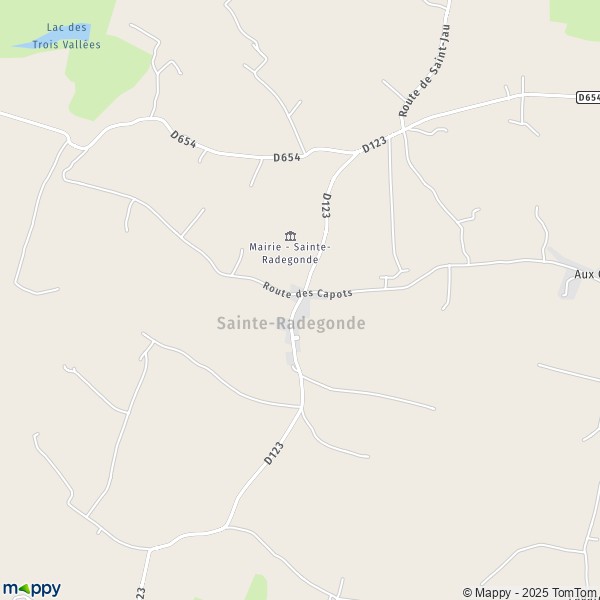
Task: Click the Route des Capots road label
Action: pos(307,291)
